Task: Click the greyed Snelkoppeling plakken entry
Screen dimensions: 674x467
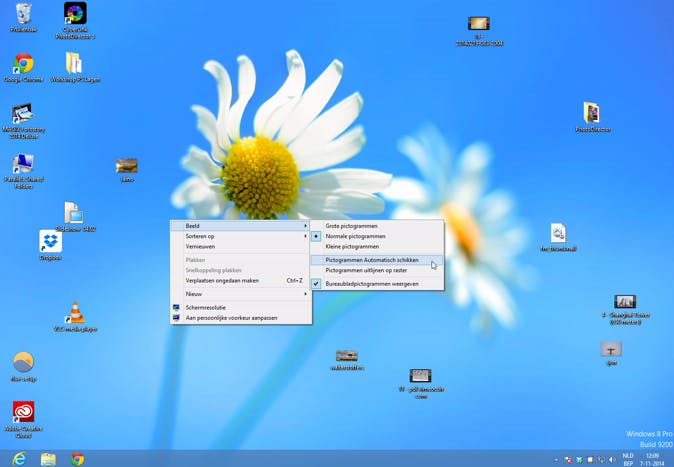Action: pos(241,270)
